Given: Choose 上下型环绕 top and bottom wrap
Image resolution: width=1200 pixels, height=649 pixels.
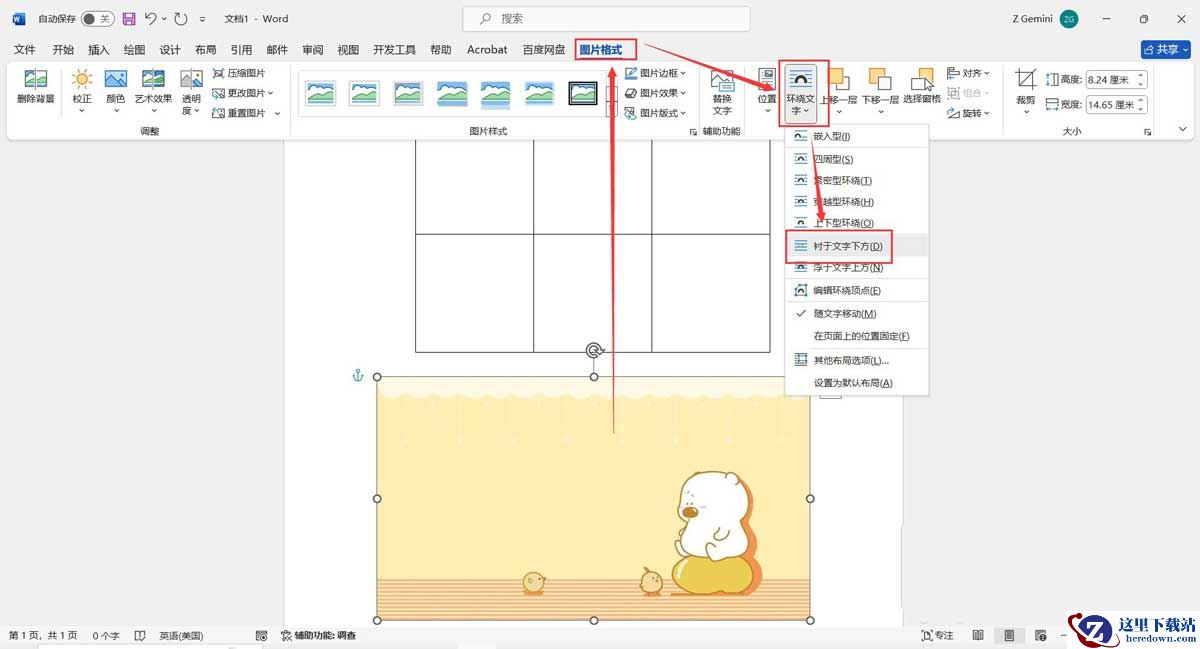Looking at the screenshot, I should pyautogui.click(x=857, y=223).
